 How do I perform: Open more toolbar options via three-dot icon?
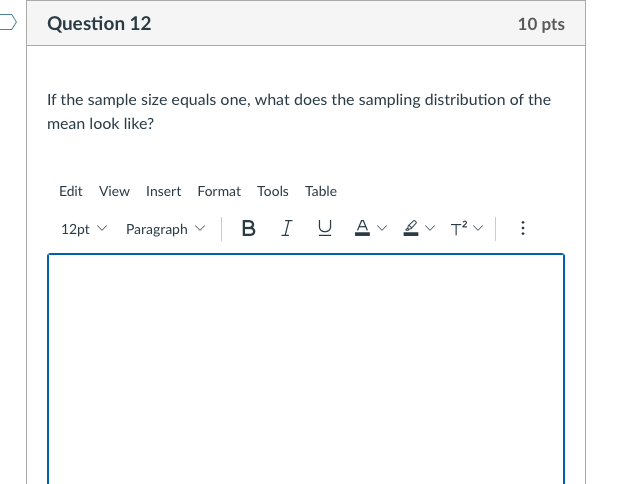coord(523,228)
